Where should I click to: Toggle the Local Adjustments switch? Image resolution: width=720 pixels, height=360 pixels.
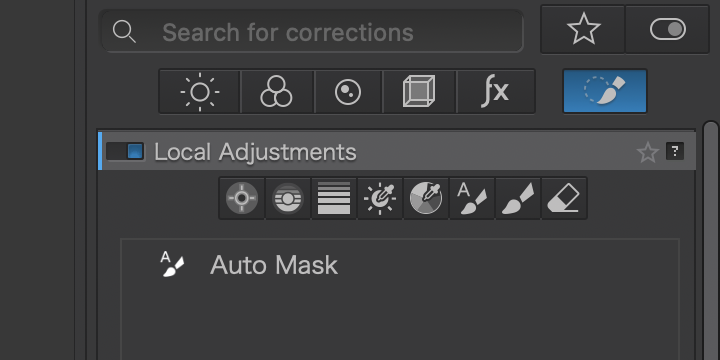click(125, 152)
